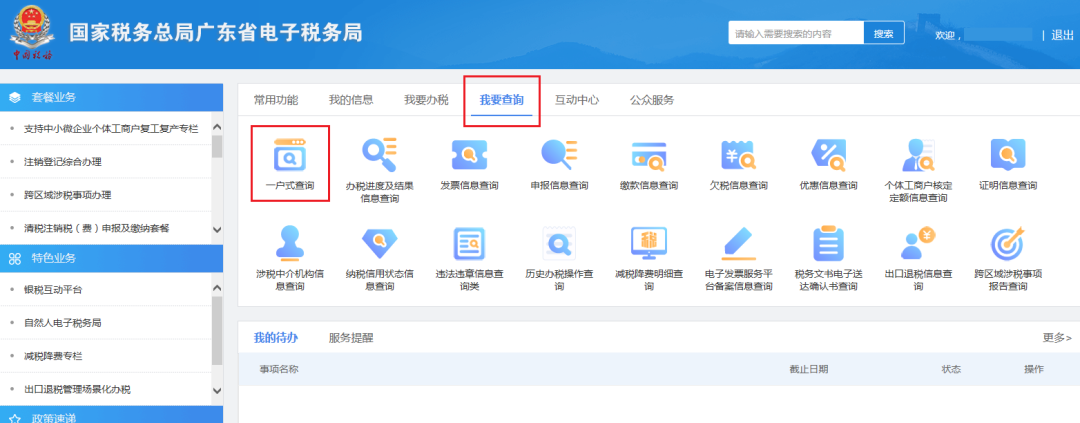Click the 套餐业务 list scrollbar thumb

coord(217,147)
